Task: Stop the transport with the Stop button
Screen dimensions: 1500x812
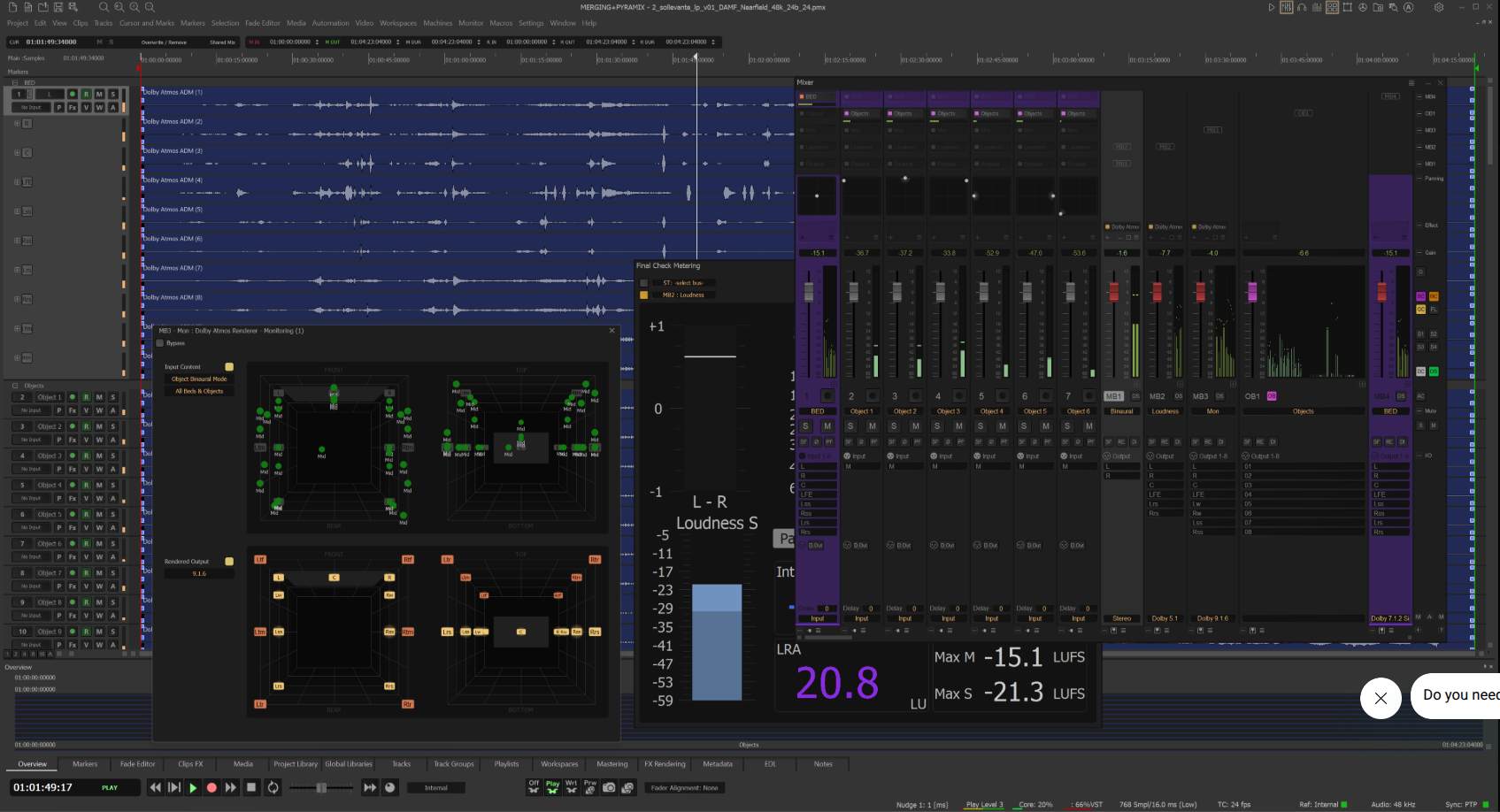Action: 251,787
